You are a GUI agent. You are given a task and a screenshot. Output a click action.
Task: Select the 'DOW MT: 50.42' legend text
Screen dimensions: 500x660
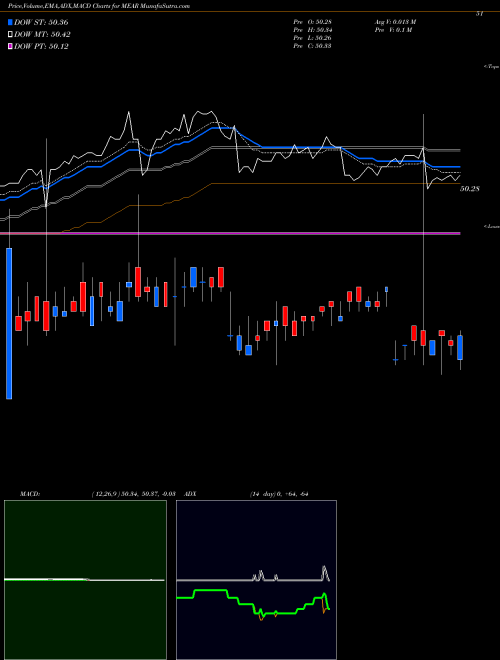pyautogui.click(x=43, y=35)
